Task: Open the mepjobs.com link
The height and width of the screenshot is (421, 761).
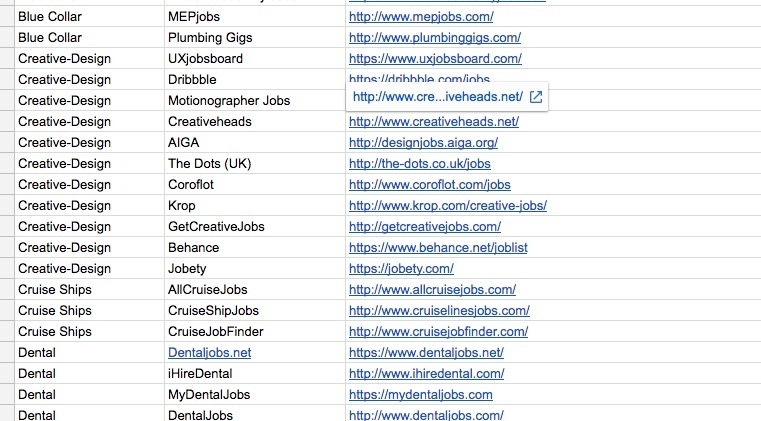Action: (x=421, y=17)
